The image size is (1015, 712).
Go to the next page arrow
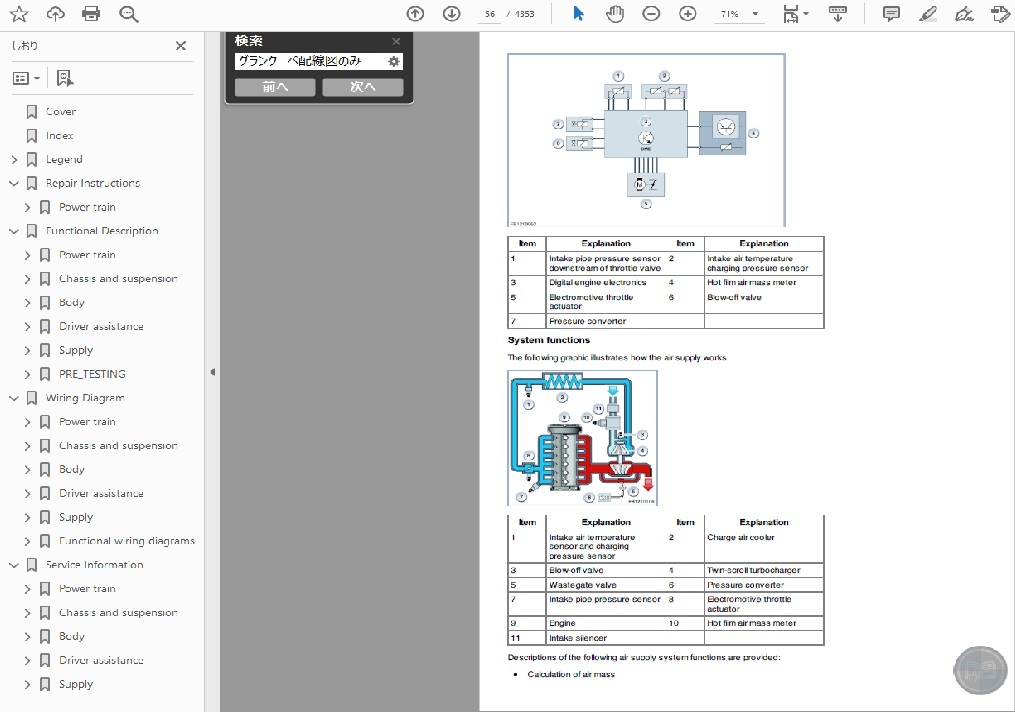click(x=452, y=14)
